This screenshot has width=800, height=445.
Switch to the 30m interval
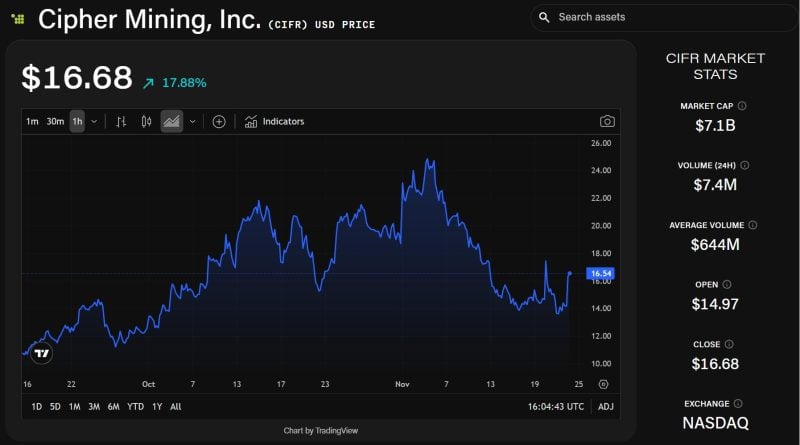point(55,122)
